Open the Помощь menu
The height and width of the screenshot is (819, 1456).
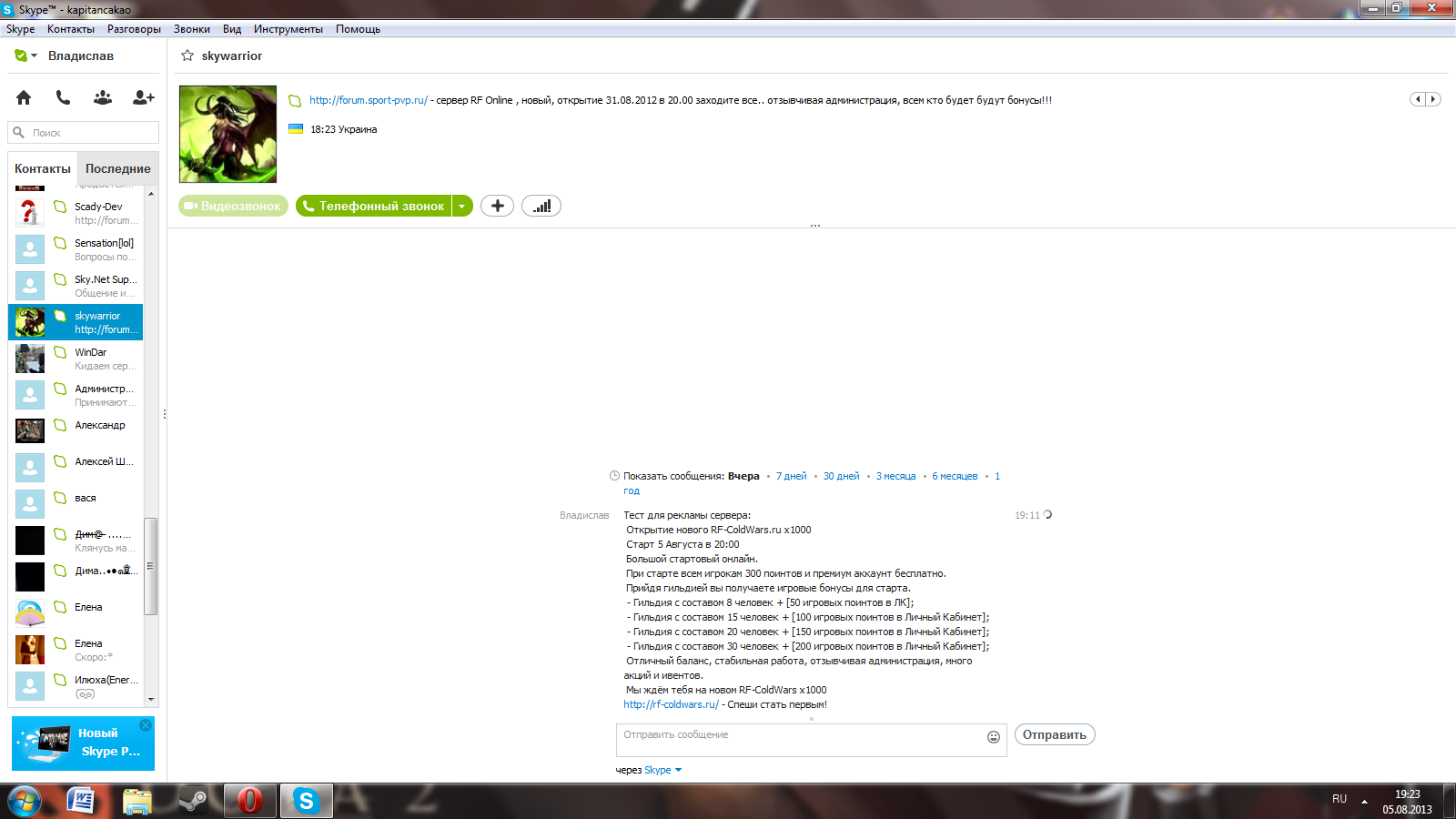(358, 29)
